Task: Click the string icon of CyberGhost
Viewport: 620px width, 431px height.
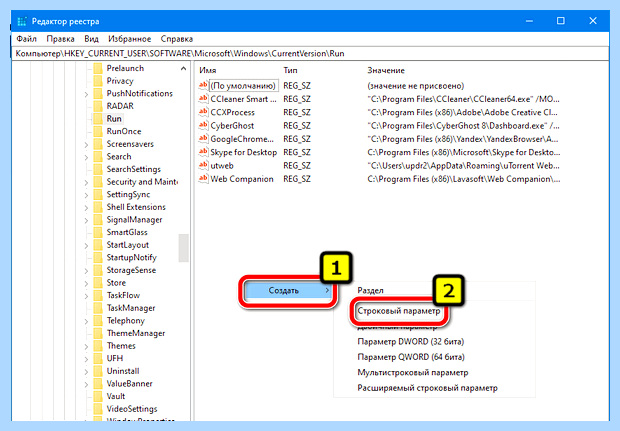Action: (203, 125)
